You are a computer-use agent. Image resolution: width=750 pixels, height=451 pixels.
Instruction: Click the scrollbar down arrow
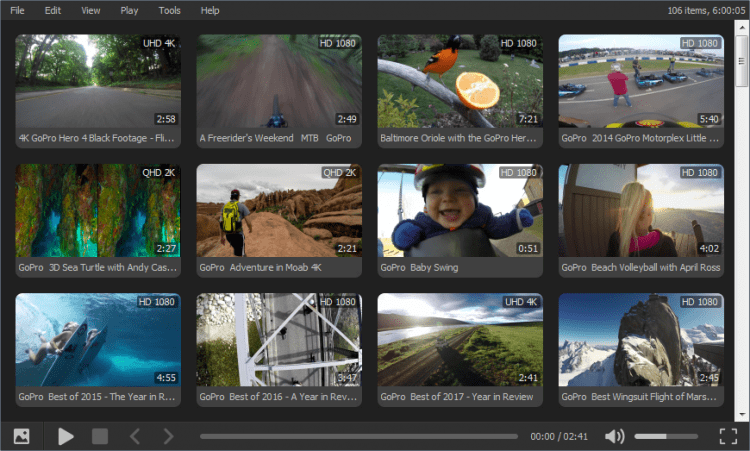coord(741,413)
